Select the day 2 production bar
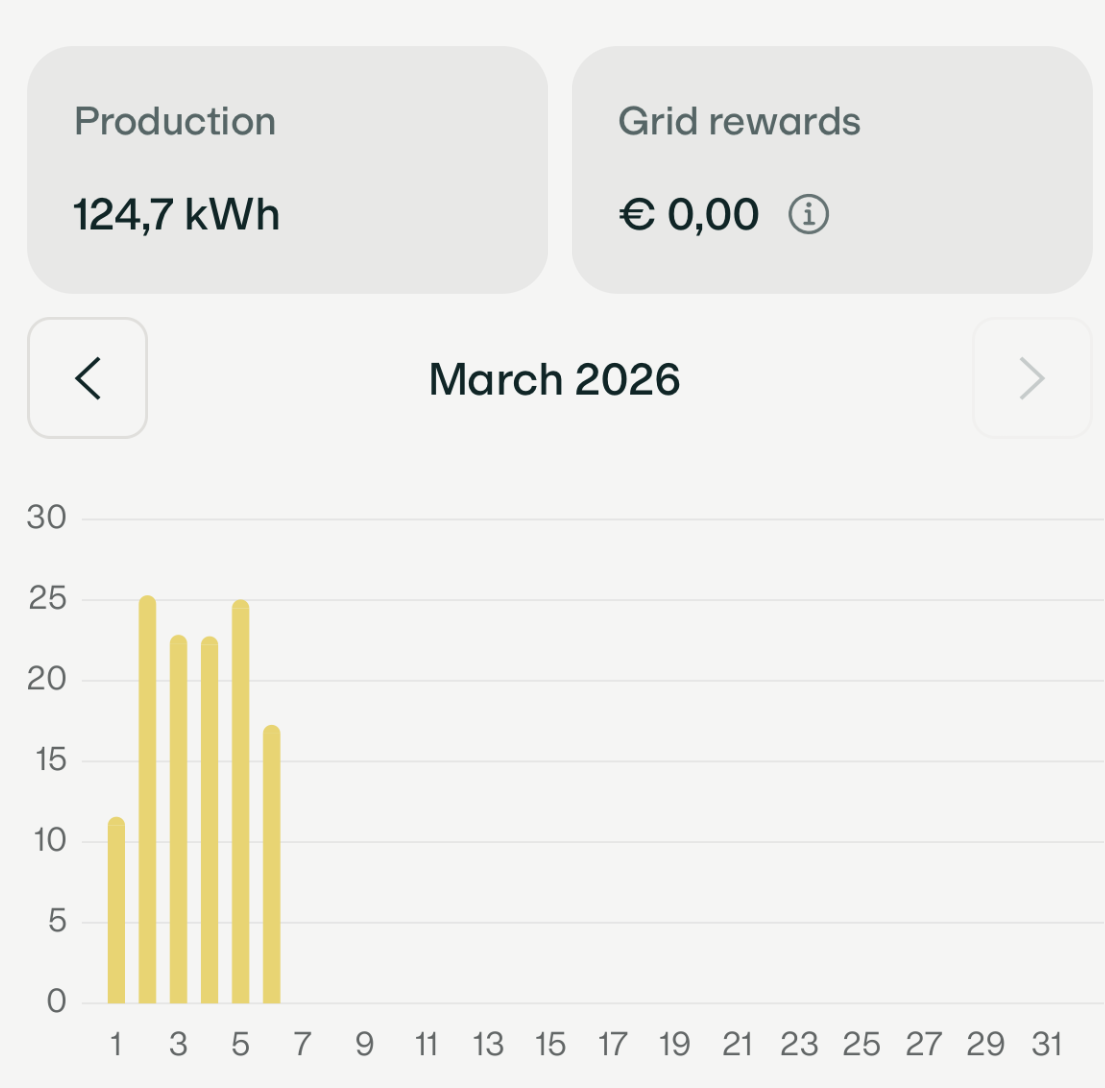 click(x=147, y=800)
